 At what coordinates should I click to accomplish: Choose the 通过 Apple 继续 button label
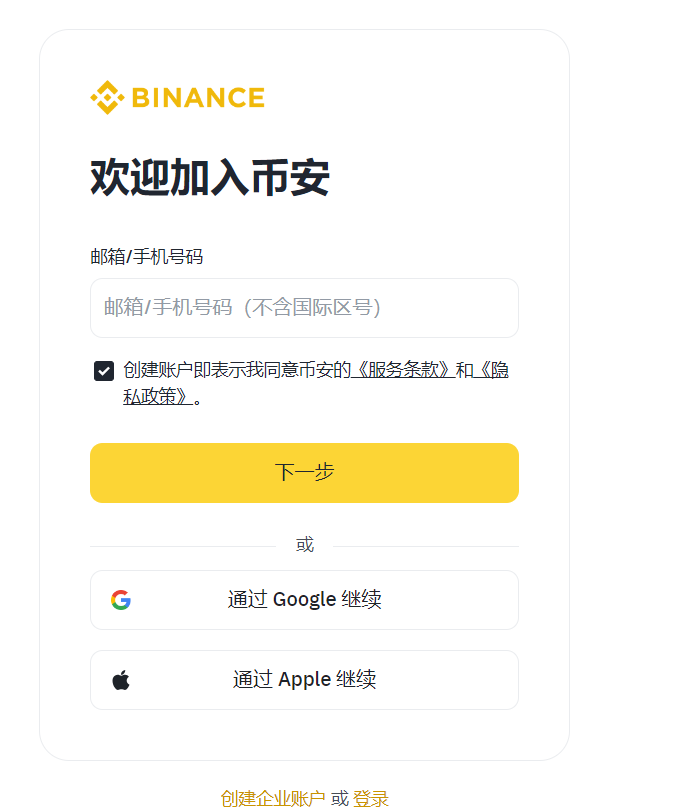(304, 680)
